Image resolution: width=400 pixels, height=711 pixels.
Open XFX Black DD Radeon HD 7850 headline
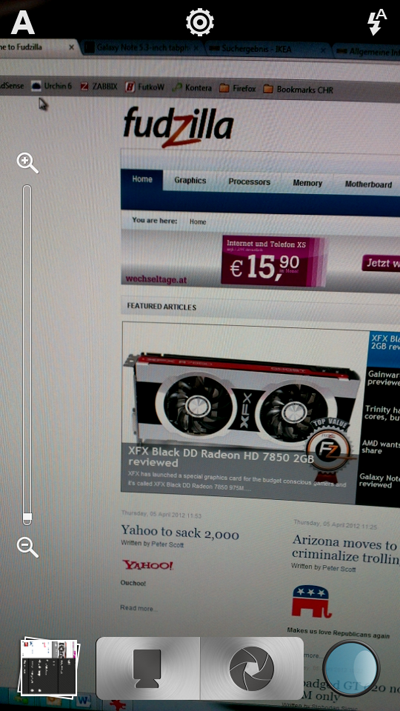(220, 457)
